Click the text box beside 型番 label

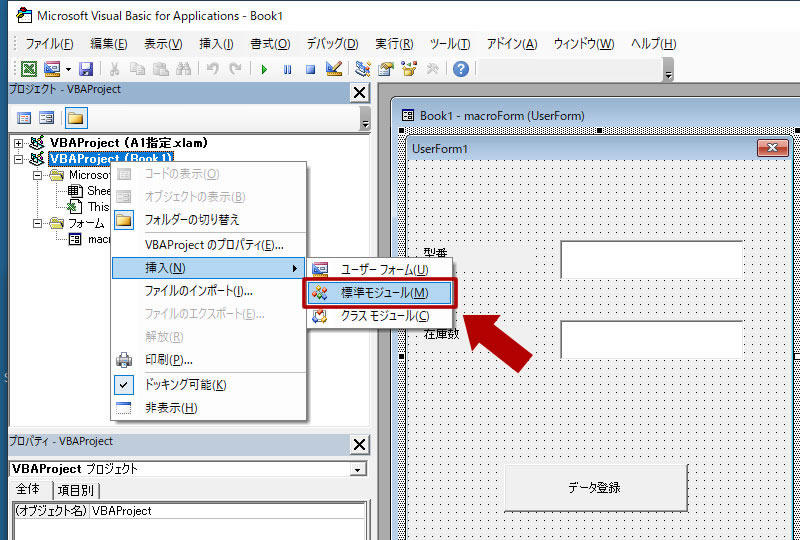[652, 259]
